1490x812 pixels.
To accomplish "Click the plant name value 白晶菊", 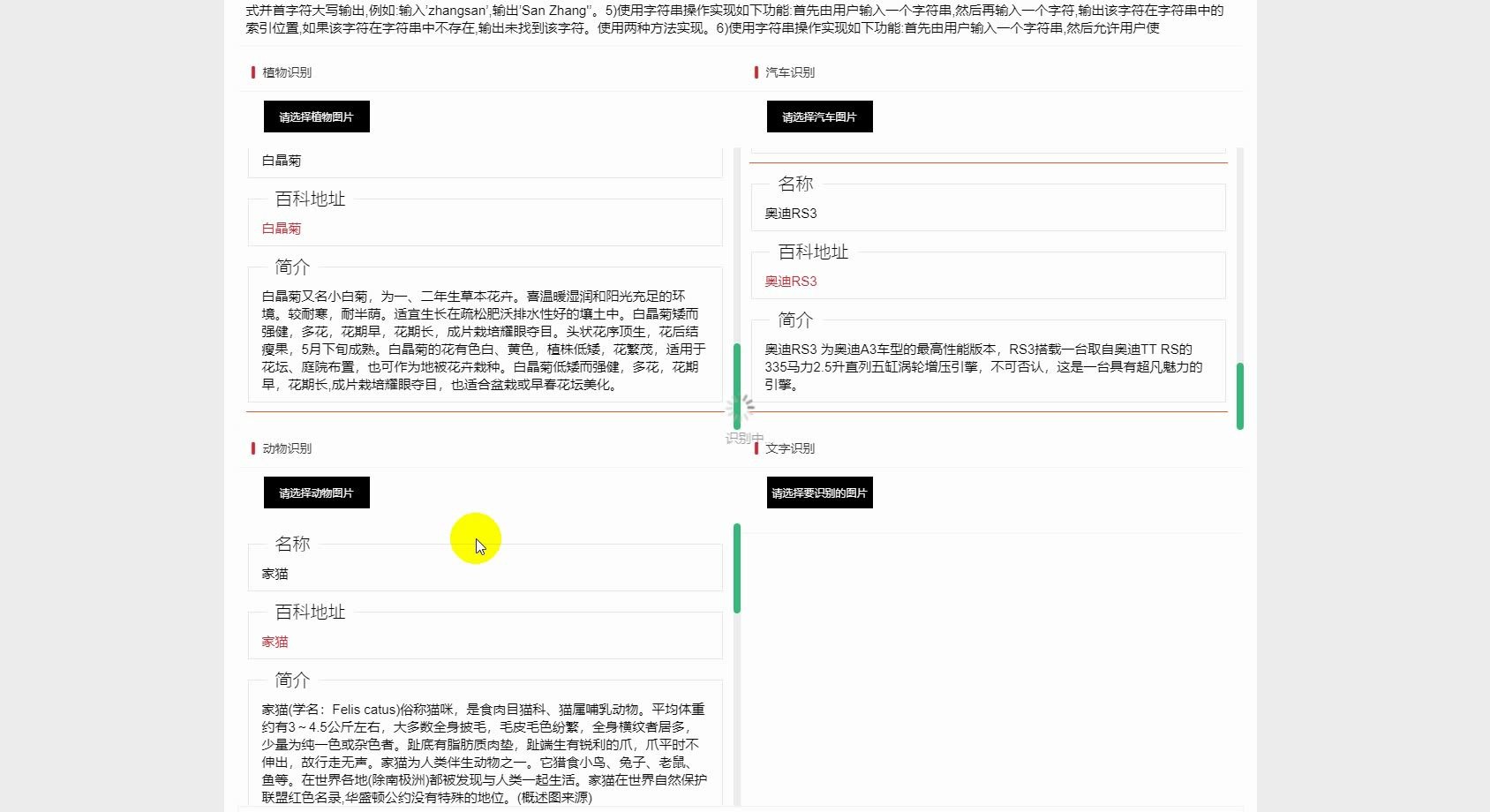I will pyautogui.click(x=282, y=160).
